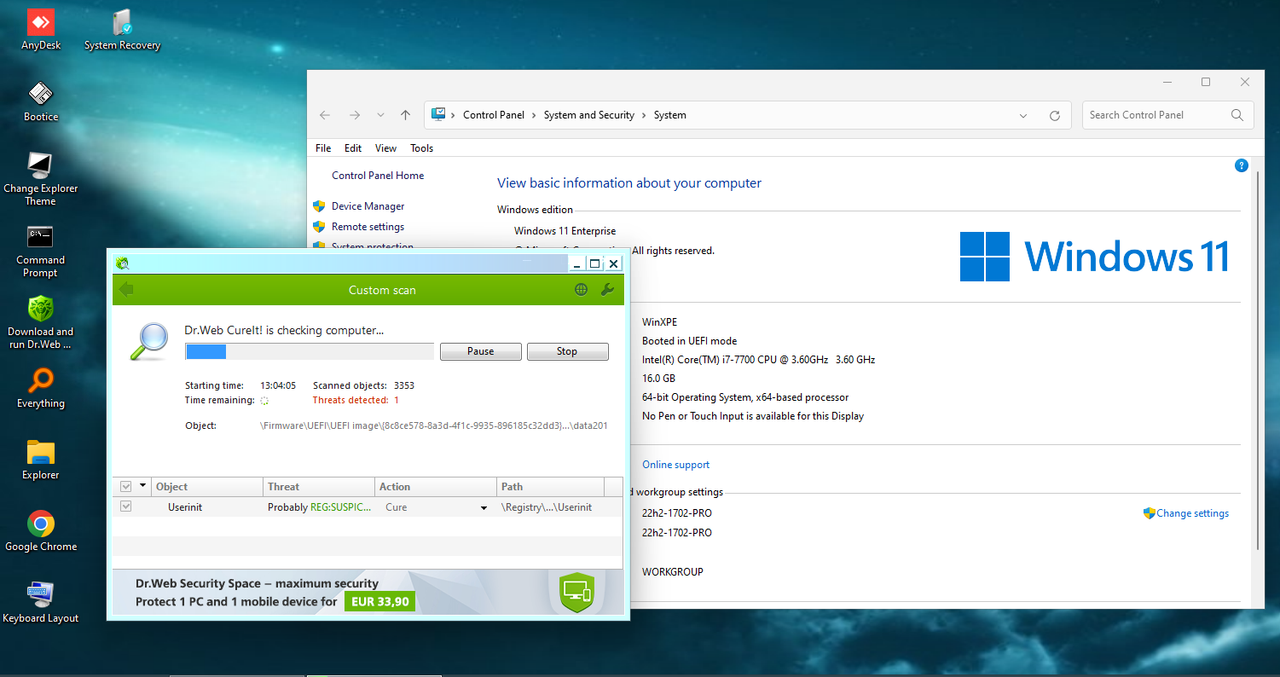This screenshot has width=1280, height=677.
Task: Select the Keyboard Layout desktop icon
Action: (40, 603)
